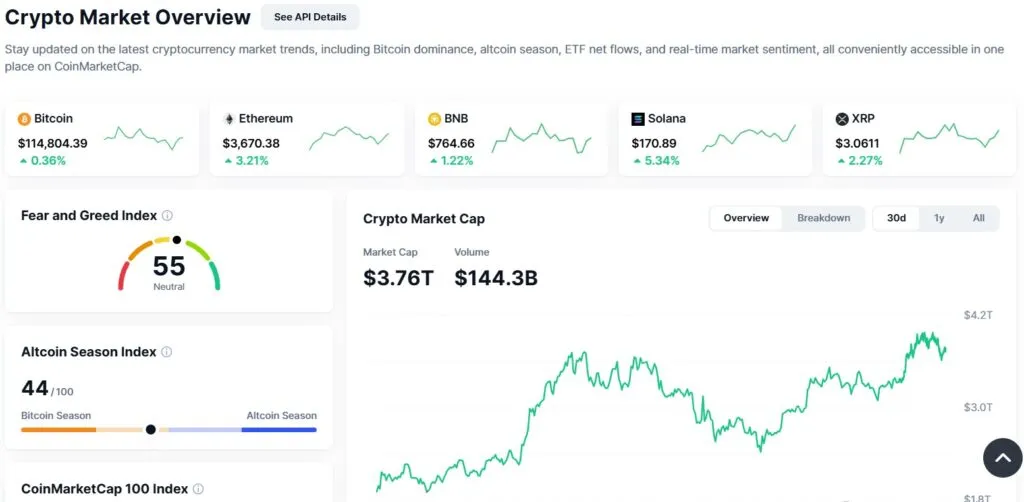Image resolution: width=1024 pixels, height=502 pixels.
Task: Click the Ethereum 3.21% gain indicator
Action: point(246,160)
